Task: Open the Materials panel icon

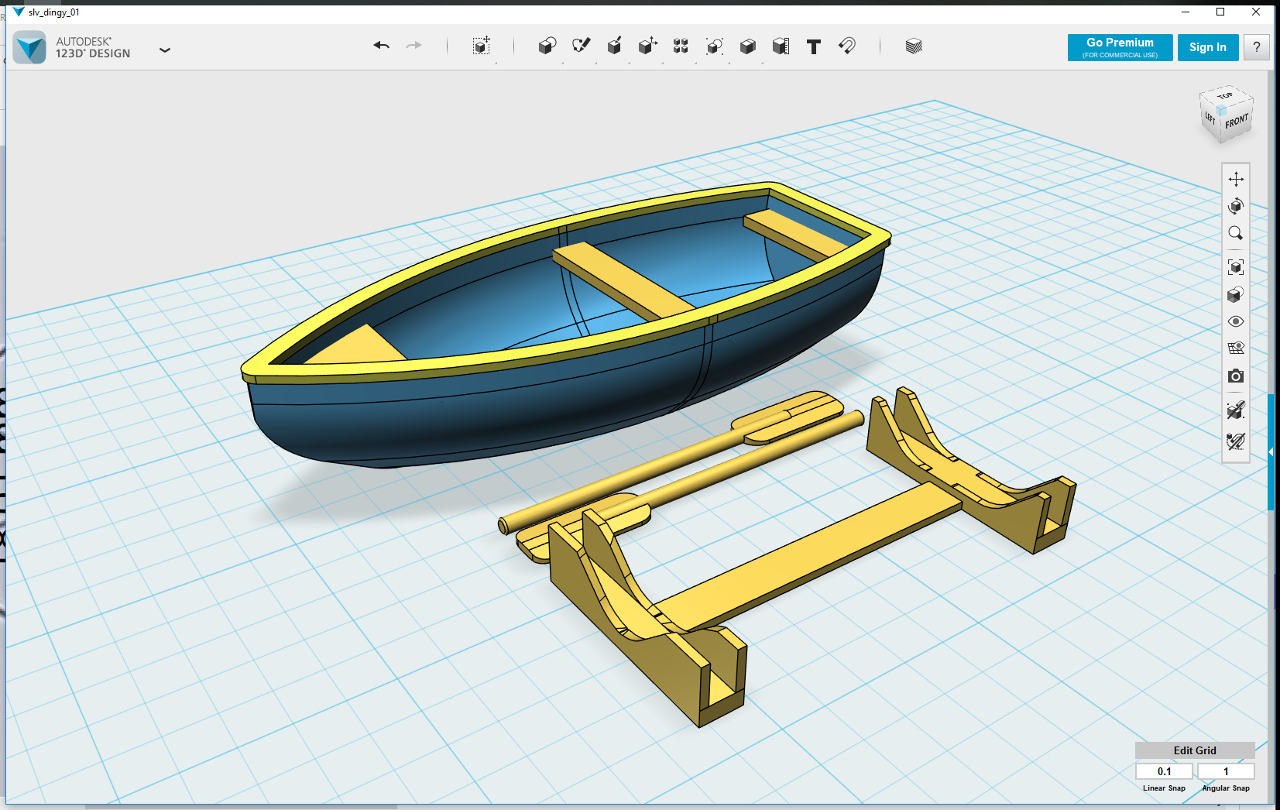Action: [913, 46]
